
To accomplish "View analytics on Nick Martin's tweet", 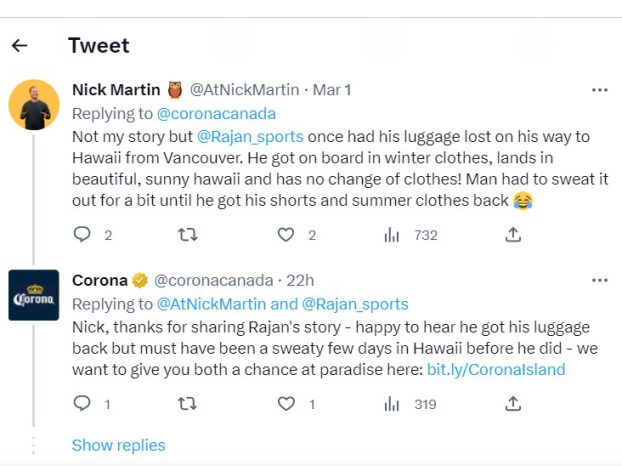I will point(392,235).
